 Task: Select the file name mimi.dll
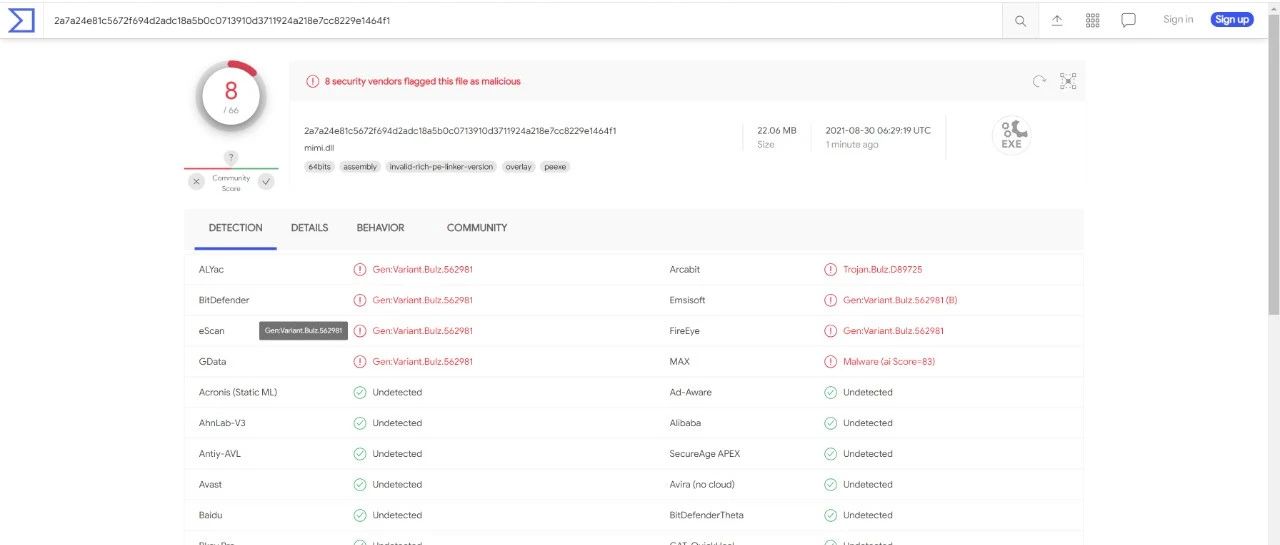coord(319,147)
